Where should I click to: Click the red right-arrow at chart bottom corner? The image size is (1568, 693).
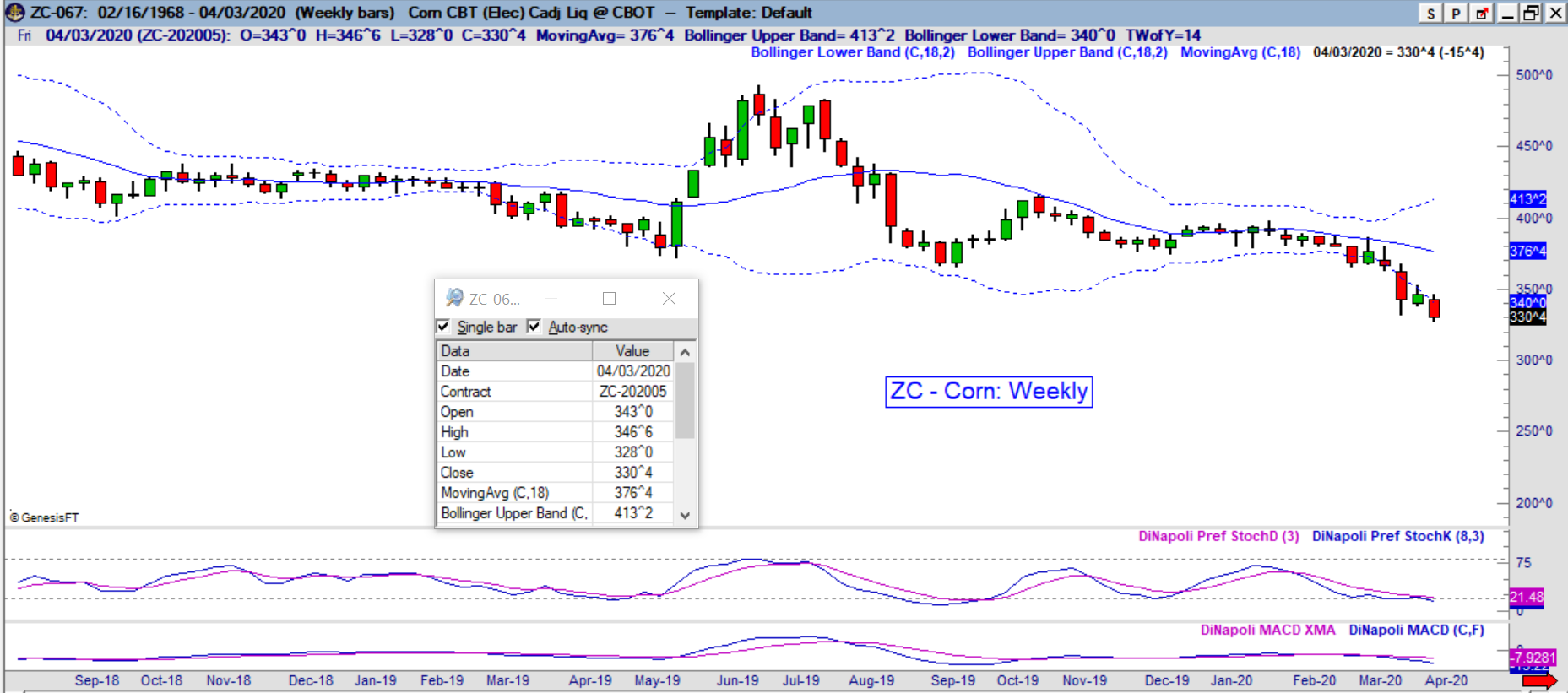[x=1539, y=680]
